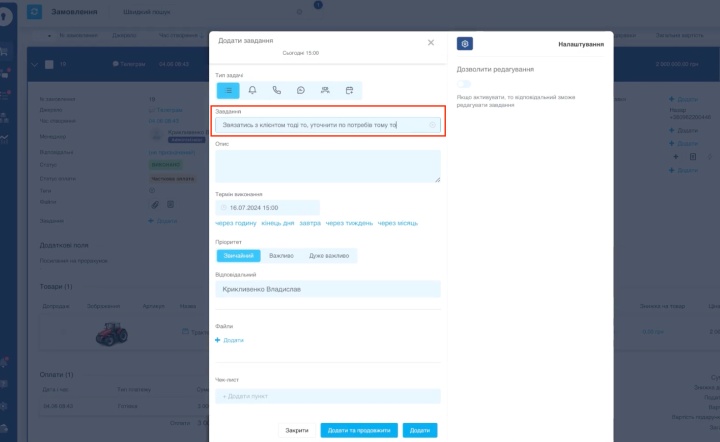Screen dimensions: 720x442
Task: Click the tractor product thumbnail
Action: 112,333
